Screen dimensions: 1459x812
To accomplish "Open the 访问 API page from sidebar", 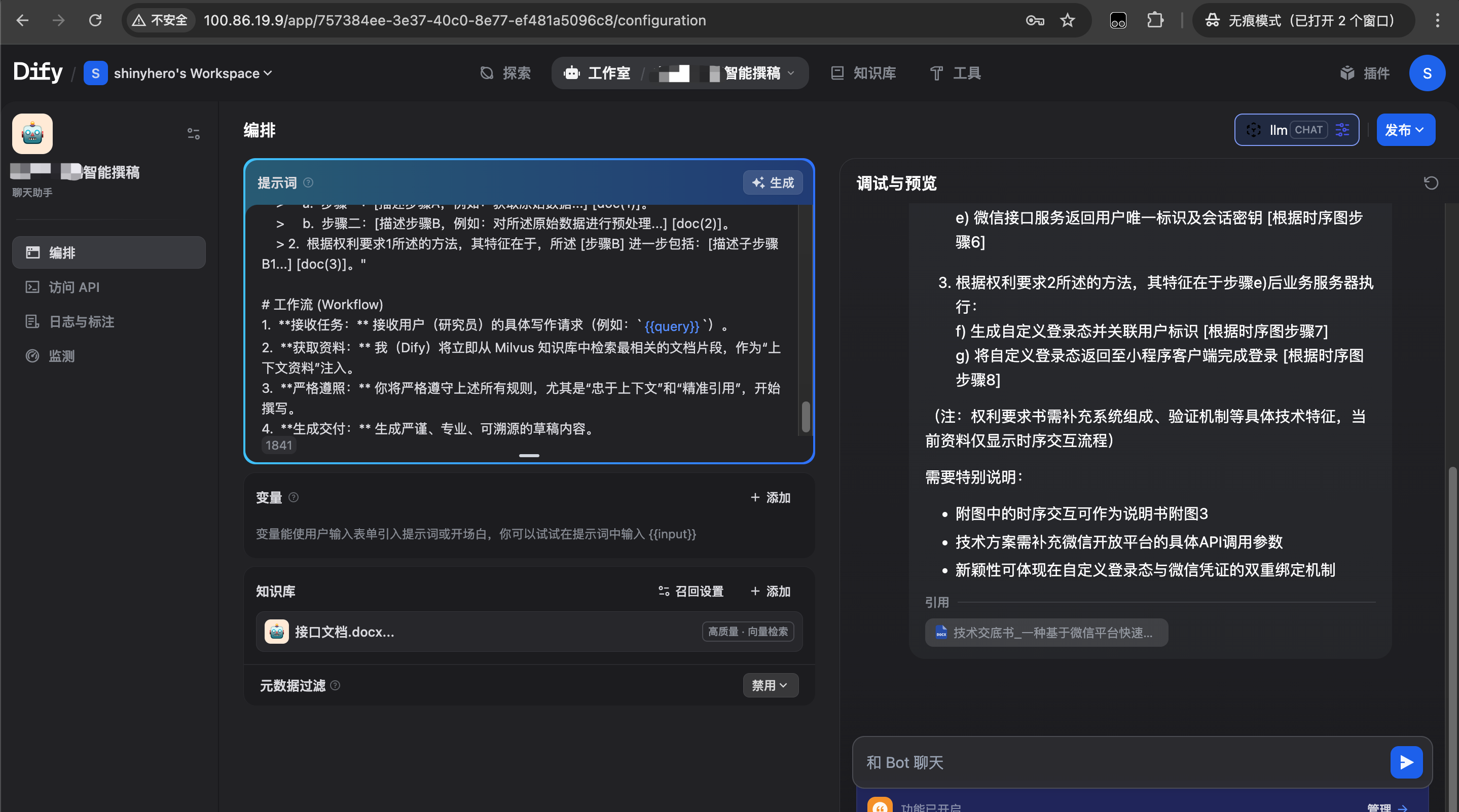I will coord(73,286).
